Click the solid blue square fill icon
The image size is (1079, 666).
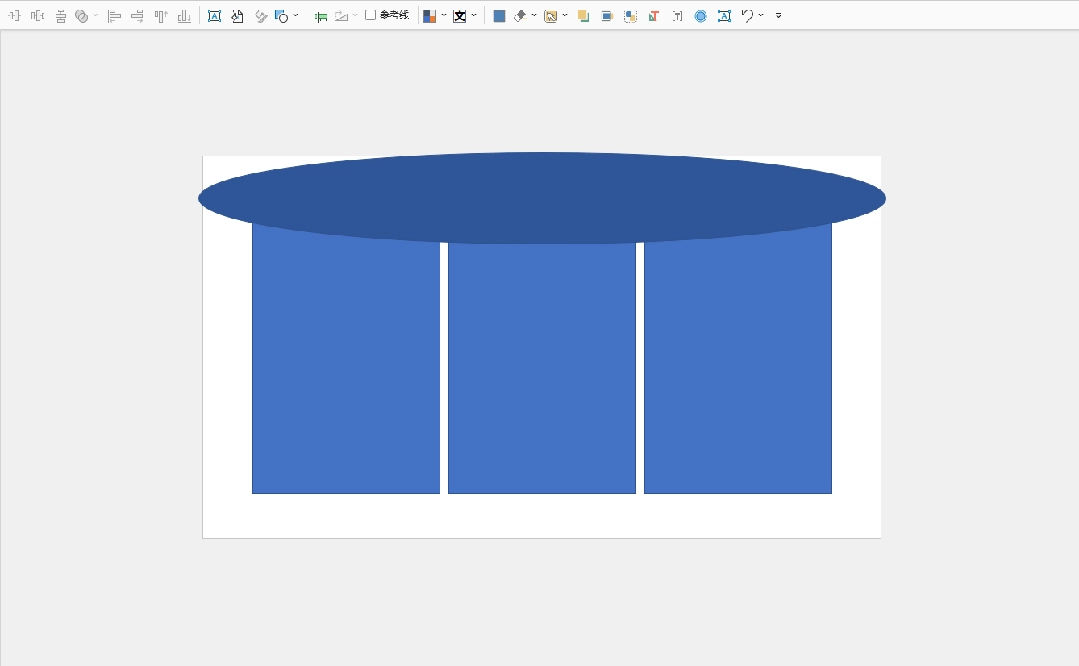pyautogui.click(x=500, y=16)
